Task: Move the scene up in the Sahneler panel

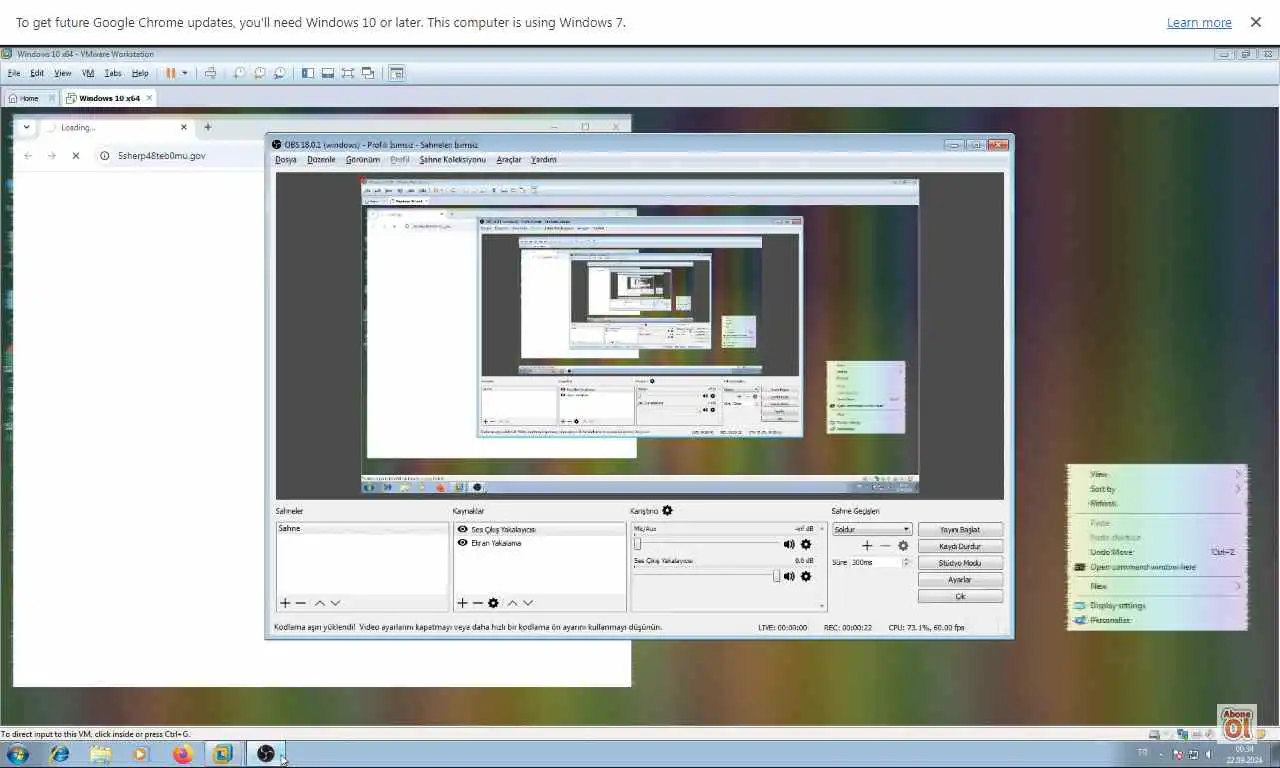Action: point(320,603)
